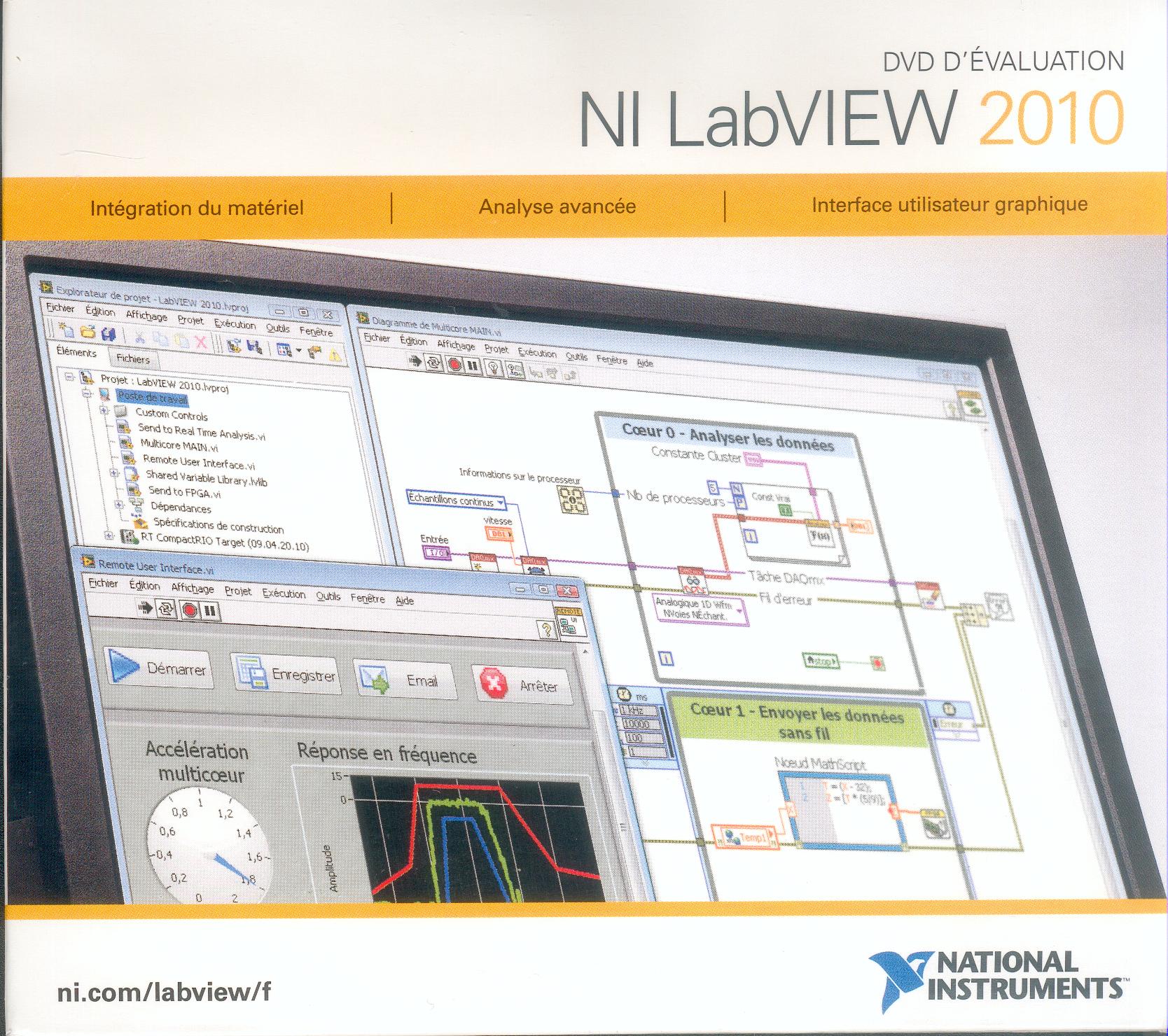
Task: Select Send to FPGA.vi in project tree
Action: (x=183, y=492)
